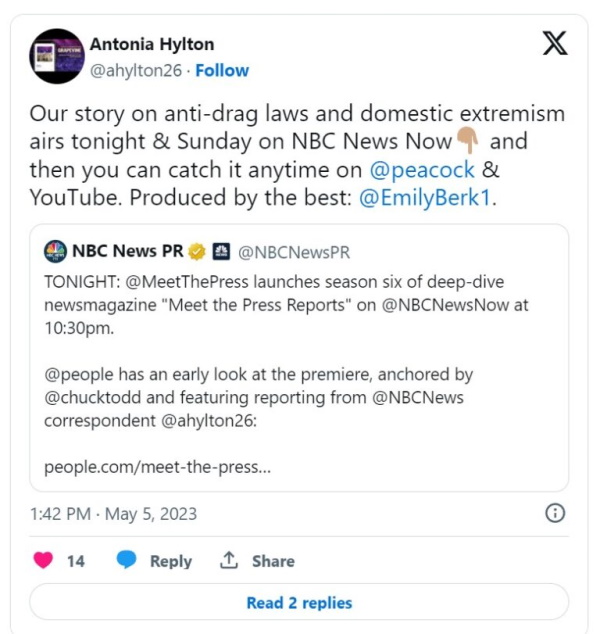
Task: Click the NBC News PR peacock avatar
Action: (x=55, y=251)
